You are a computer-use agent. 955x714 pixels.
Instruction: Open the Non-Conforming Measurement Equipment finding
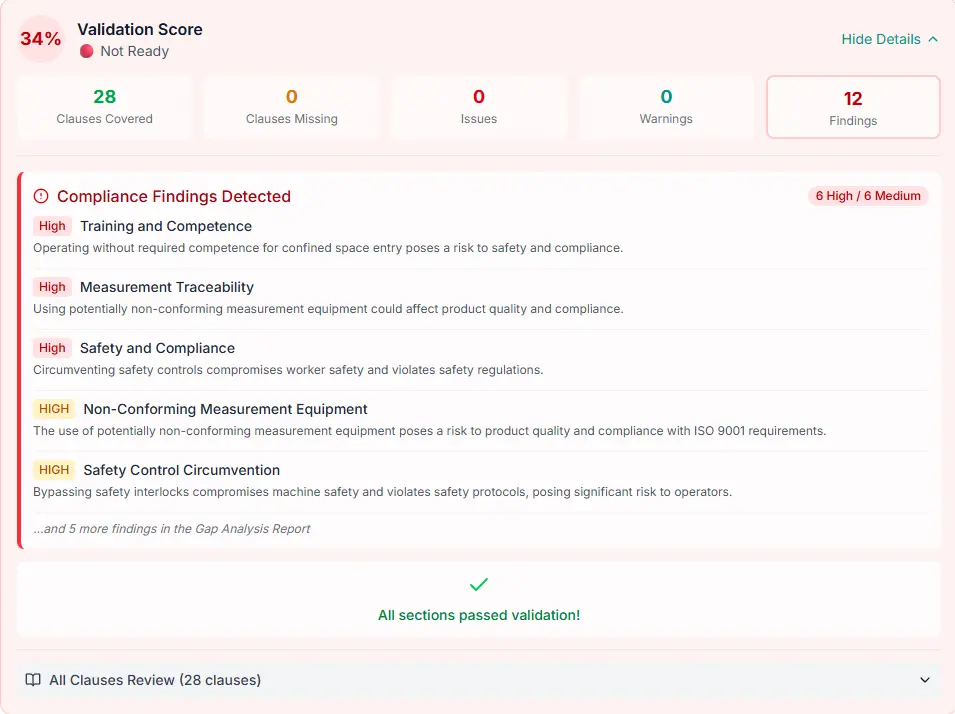pyautogui.click(x=225, y=409)
